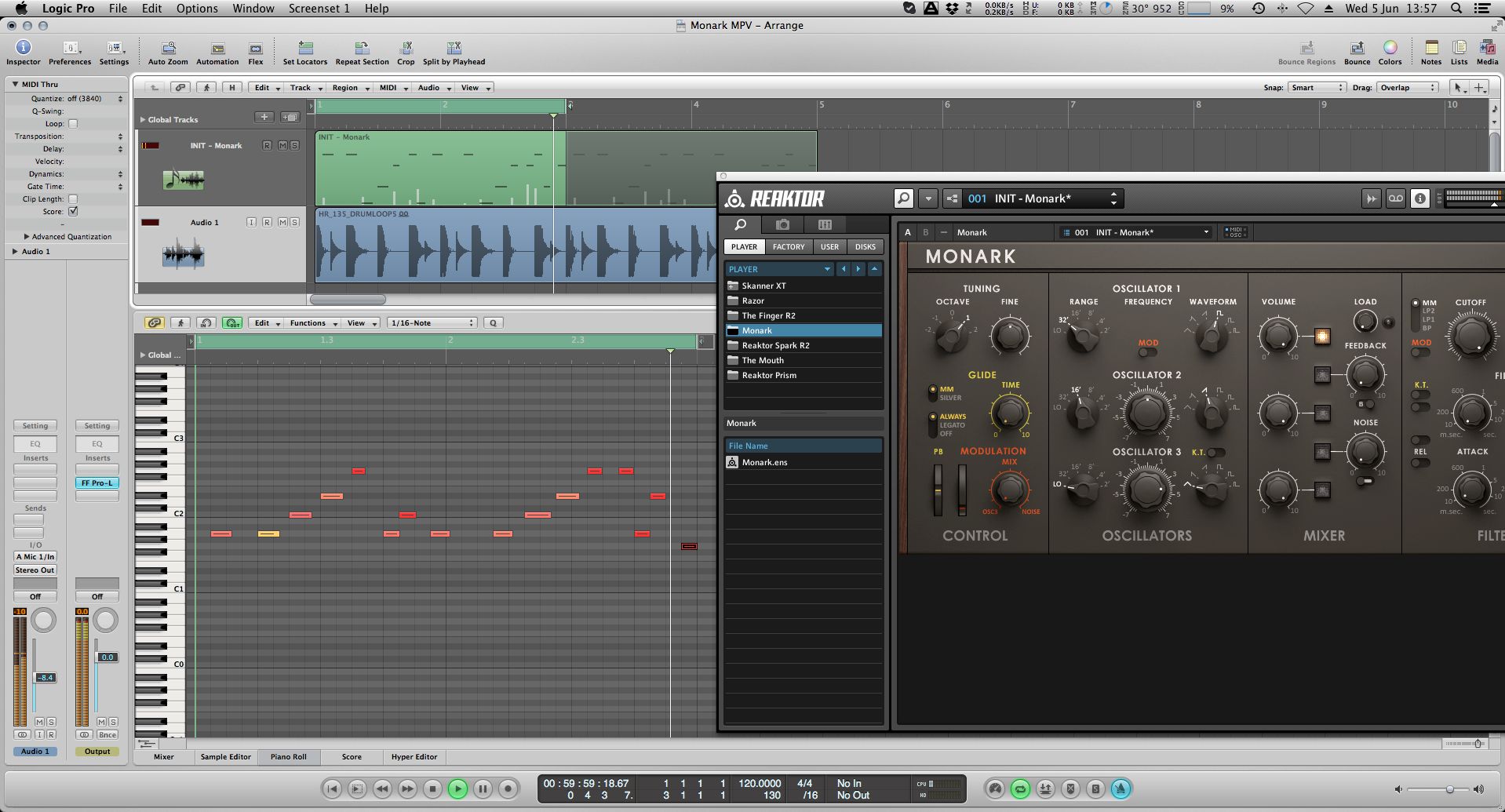Uncheck the Score checkbox
This screenshot has width=1505, height=812.
(73, 212)
